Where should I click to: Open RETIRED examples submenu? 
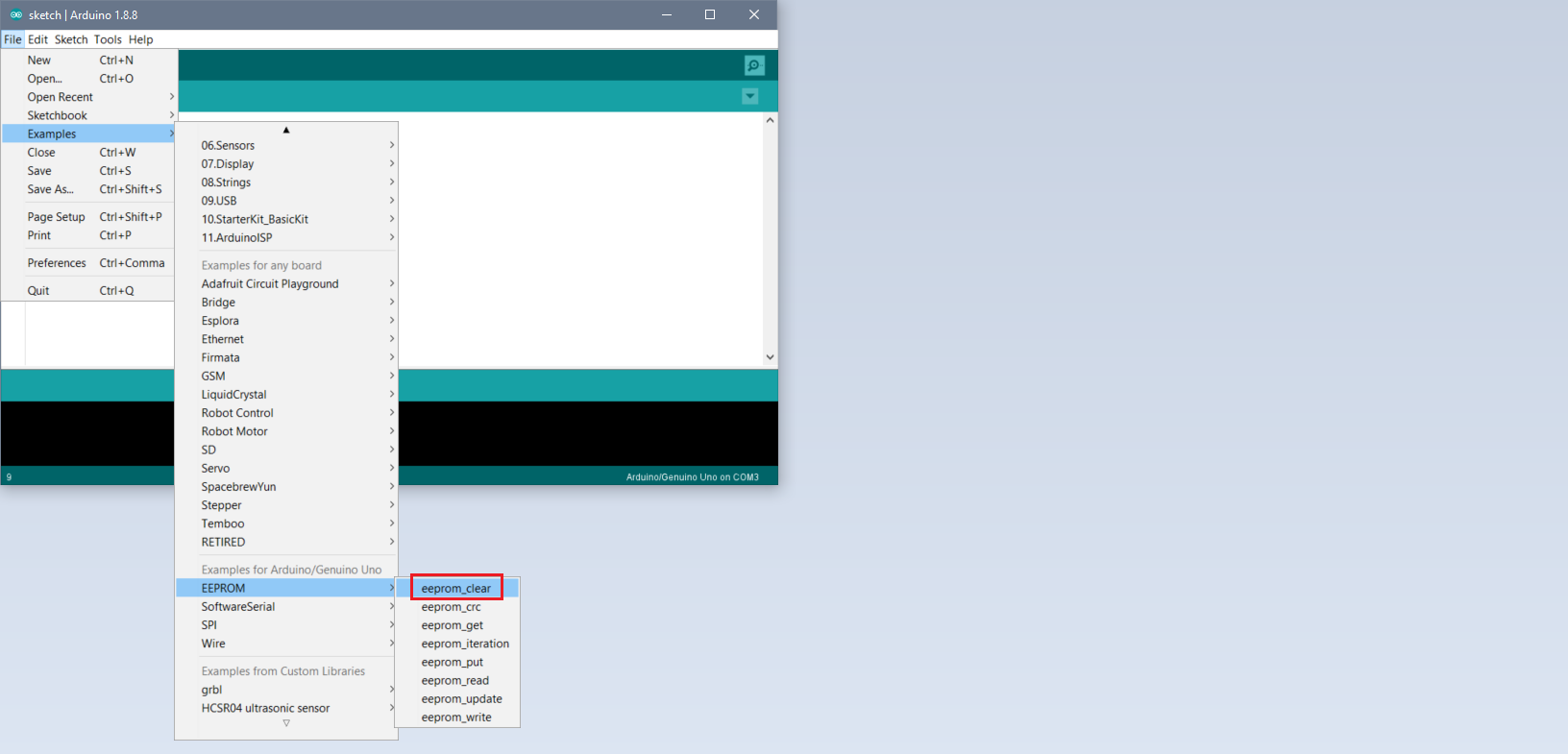tap(286, 542)
